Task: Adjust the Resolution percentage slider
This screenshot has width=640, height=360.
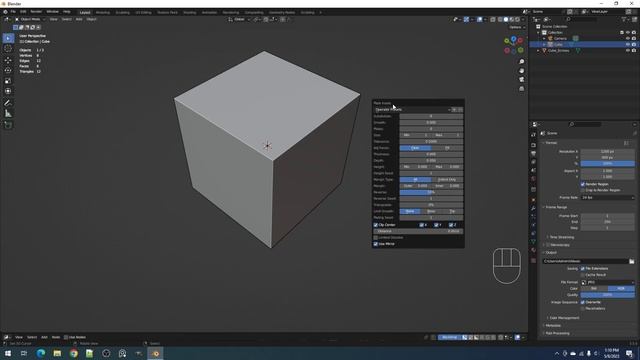Action: coord(607,164)
